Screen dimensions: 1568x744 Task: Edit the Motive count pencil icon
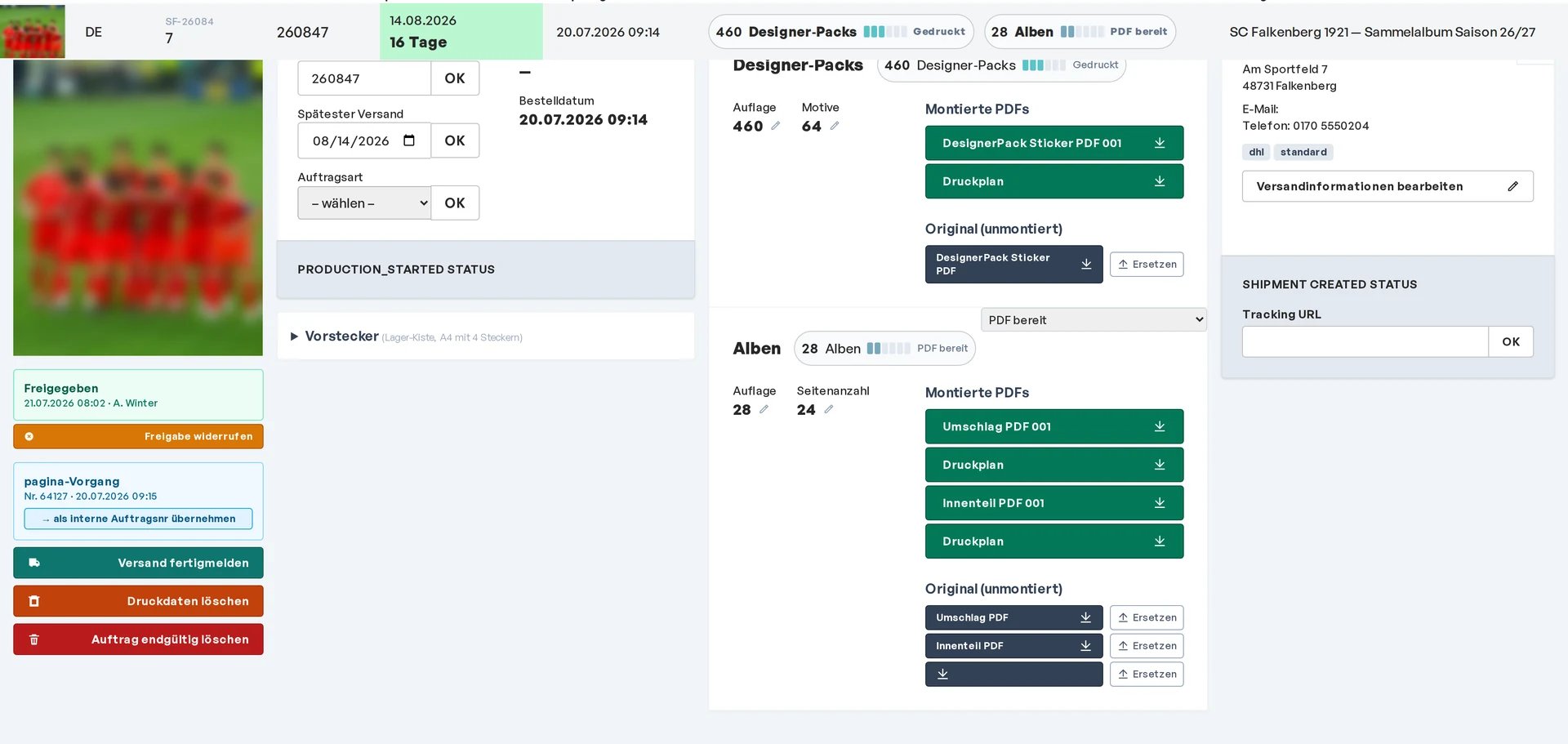835,126
